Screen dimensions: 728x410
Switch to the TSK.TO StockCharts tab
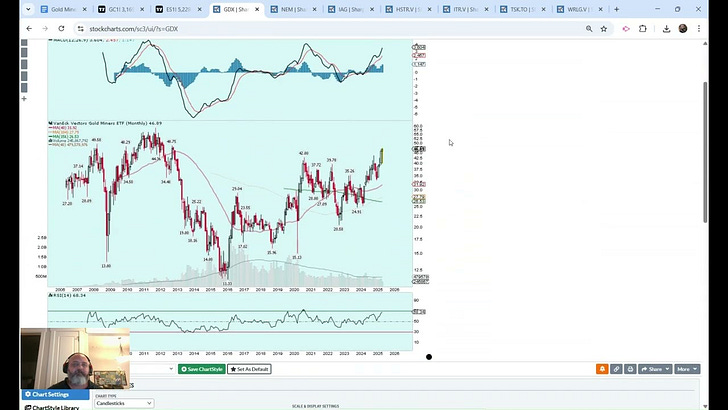[524, 9]
